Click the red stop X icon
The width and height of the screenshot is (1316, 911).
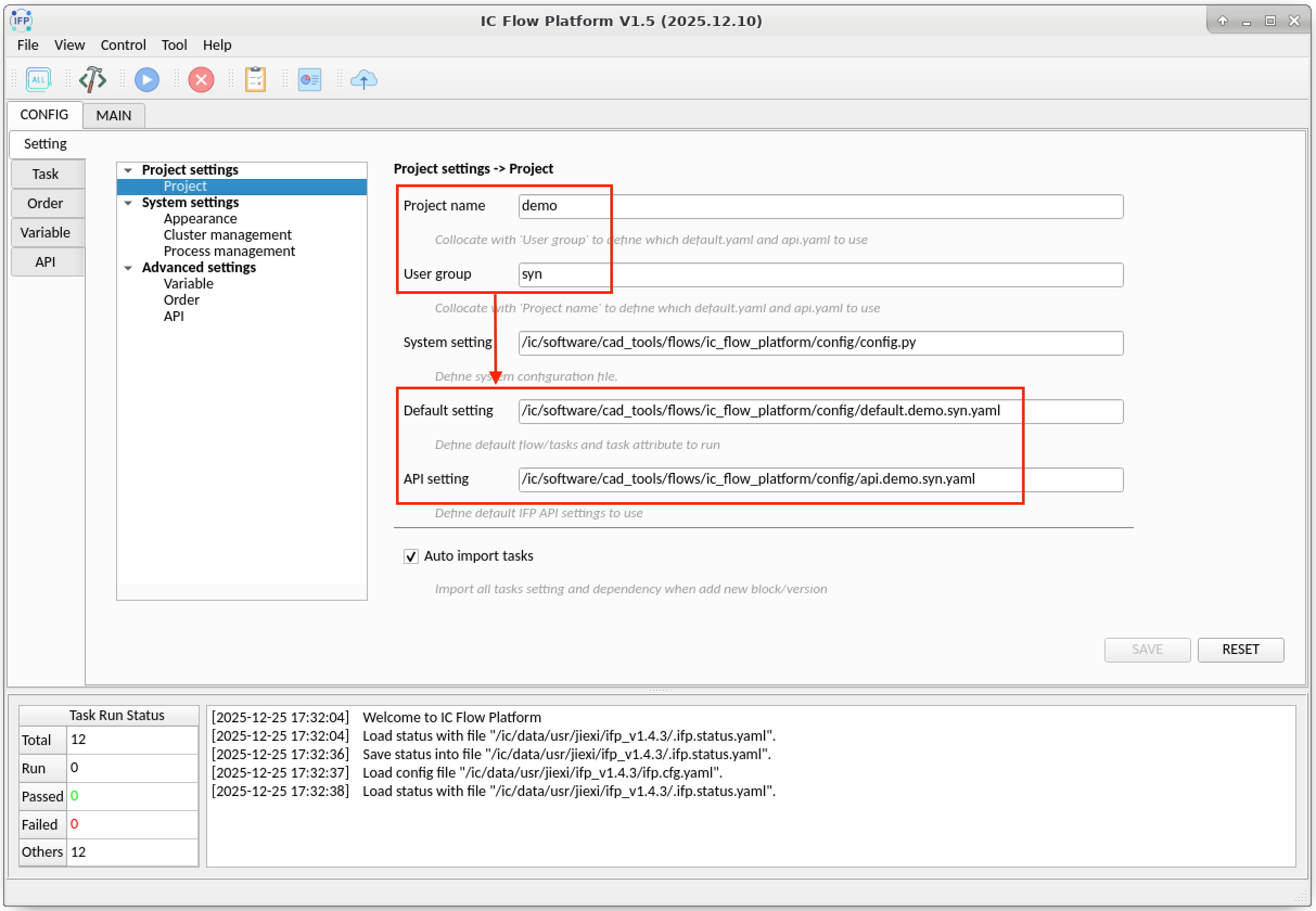(201, 79)
